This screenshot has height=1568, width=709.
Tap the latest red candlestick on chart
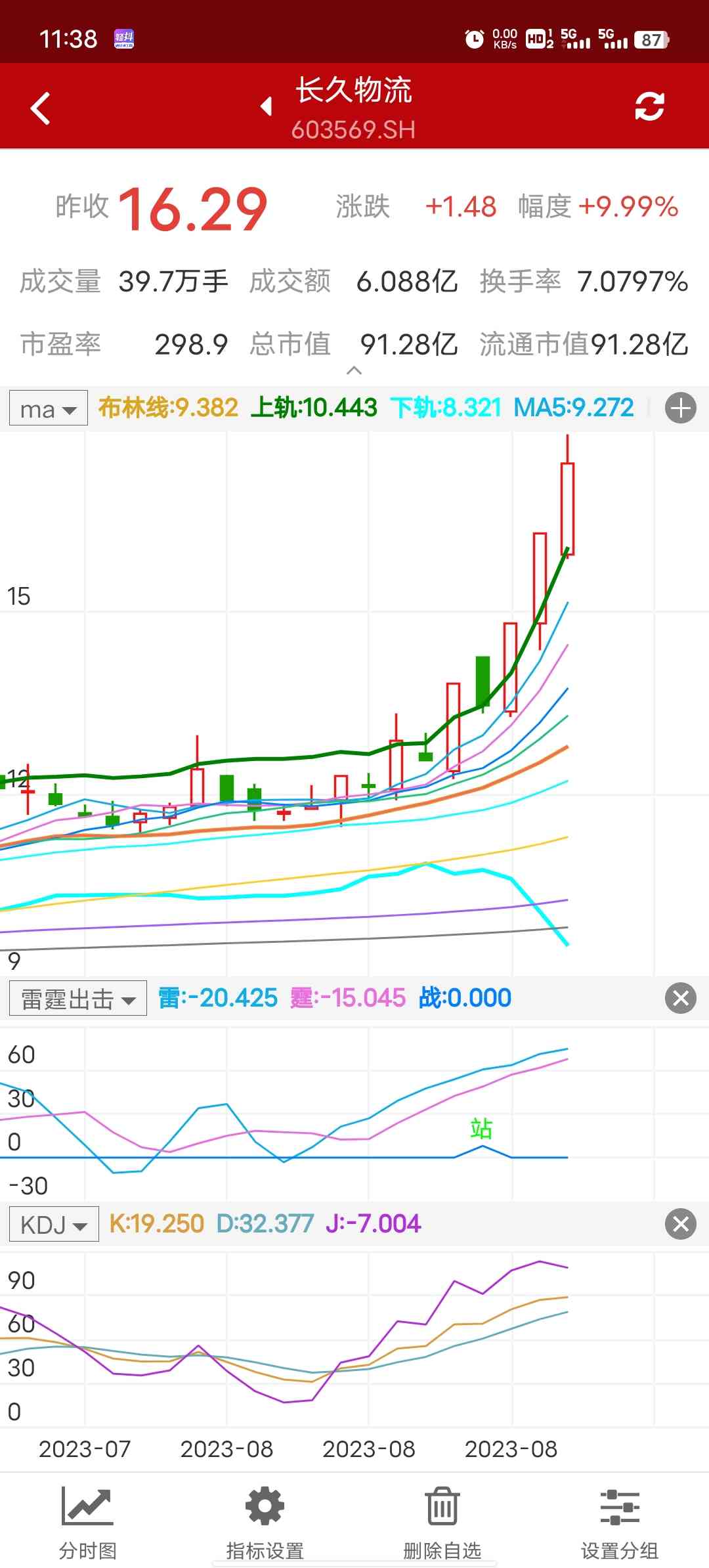(567, 508)
